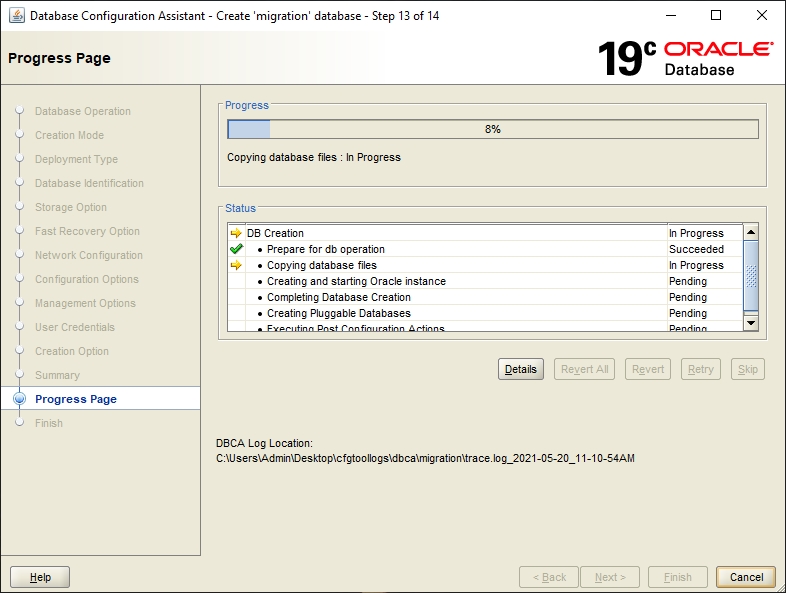The image size is (786, 593).
Task: Click the green checkmark beside Prepare for db operation
Action: [x=236, y=249]
